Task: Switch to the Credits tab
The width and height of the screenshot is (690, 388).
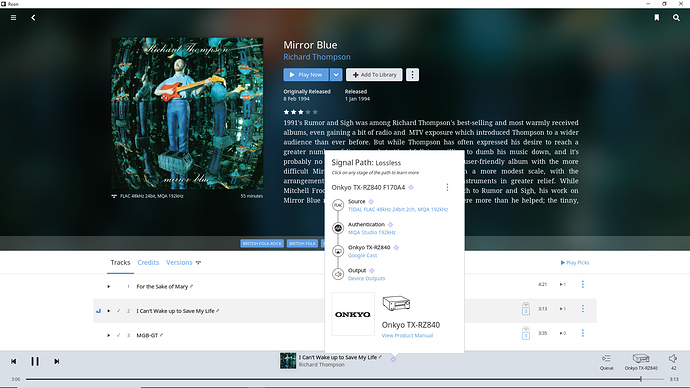Action: tap(148, 263)
